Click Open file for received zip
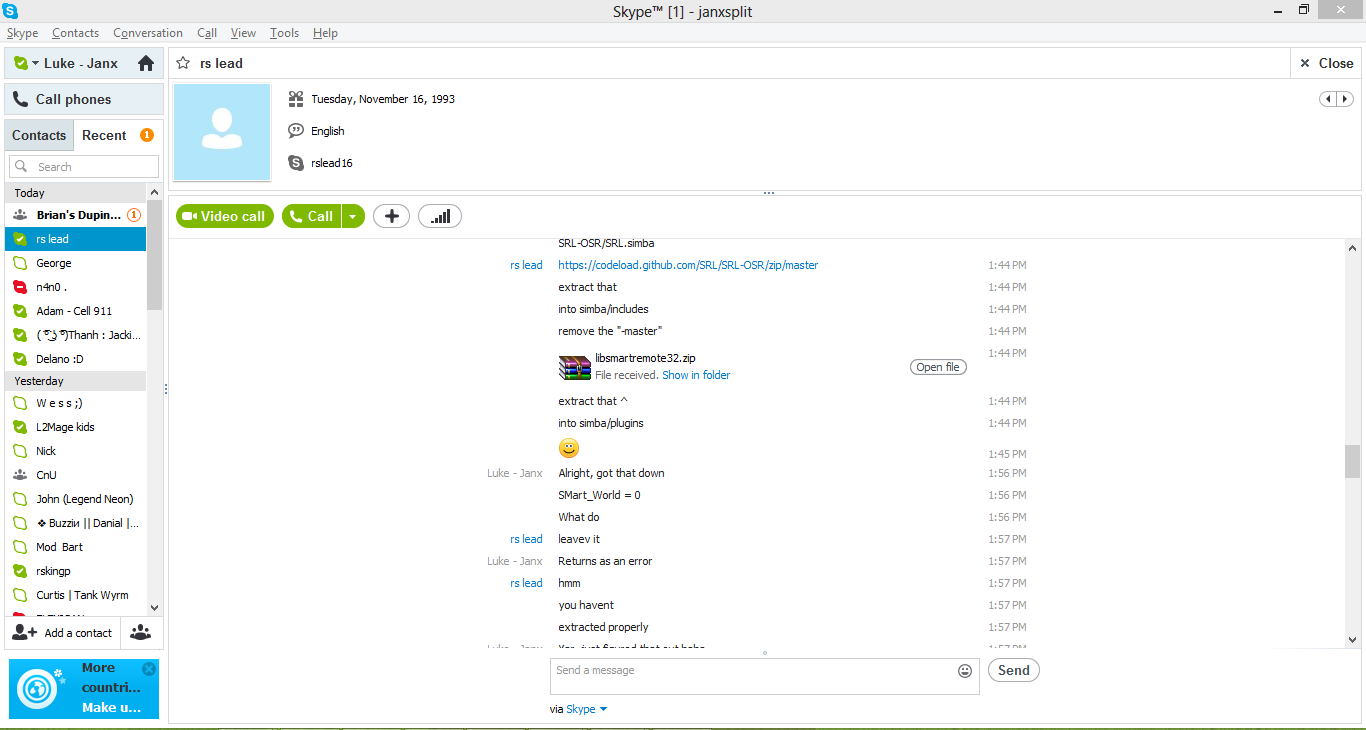 (938, 367)
